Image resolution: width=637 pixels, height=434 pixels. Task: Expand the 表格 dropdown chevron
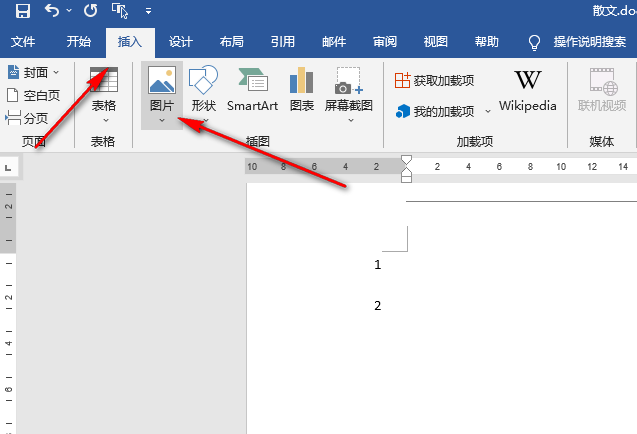click(x=106, y=120)
